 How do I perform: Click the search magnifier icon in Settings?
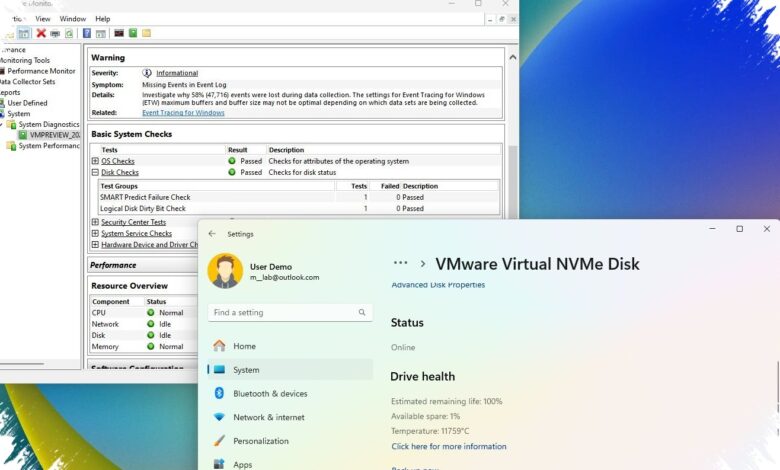point(362,312)
